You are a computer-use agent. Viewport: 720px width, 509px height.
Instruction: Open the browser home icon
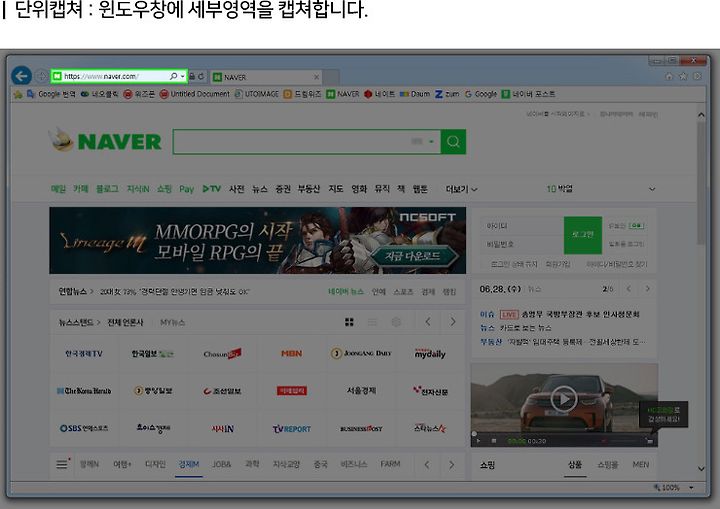669,76
